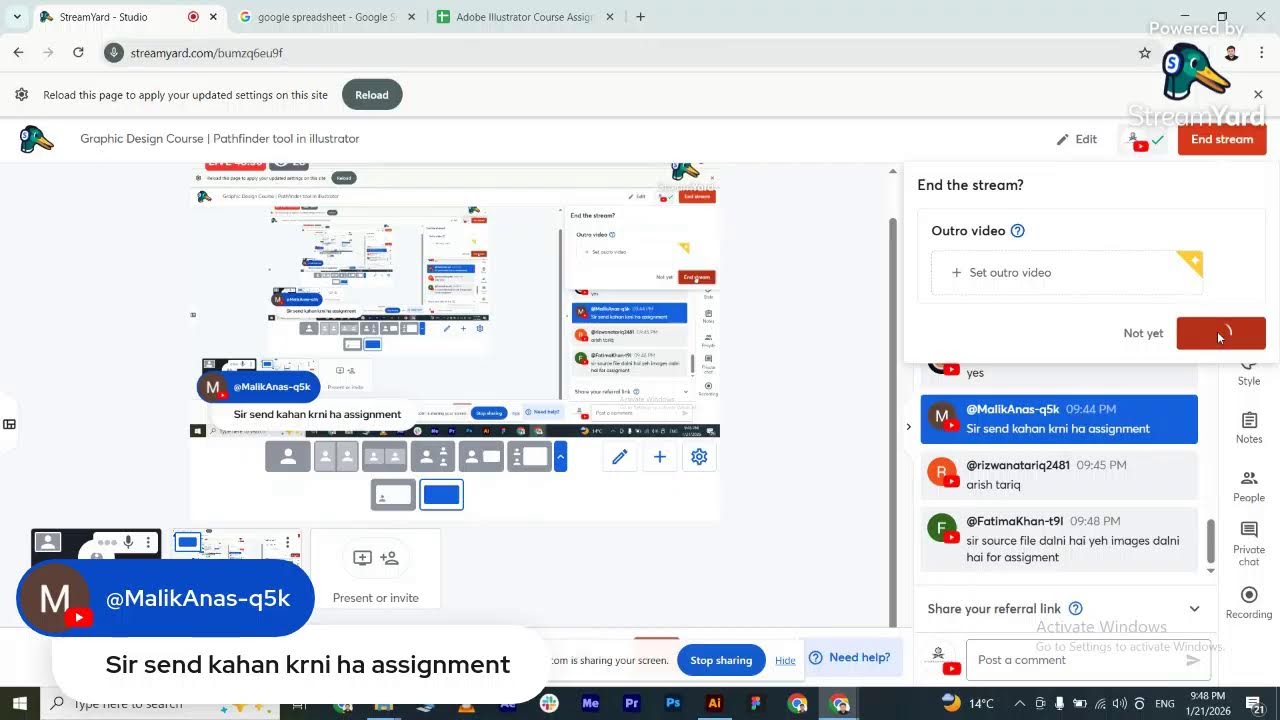Image resolution: width=1280 pixels, height=720 pixels.
Task: Select the solo single-person layout
Action: click(x=288, y=457)
